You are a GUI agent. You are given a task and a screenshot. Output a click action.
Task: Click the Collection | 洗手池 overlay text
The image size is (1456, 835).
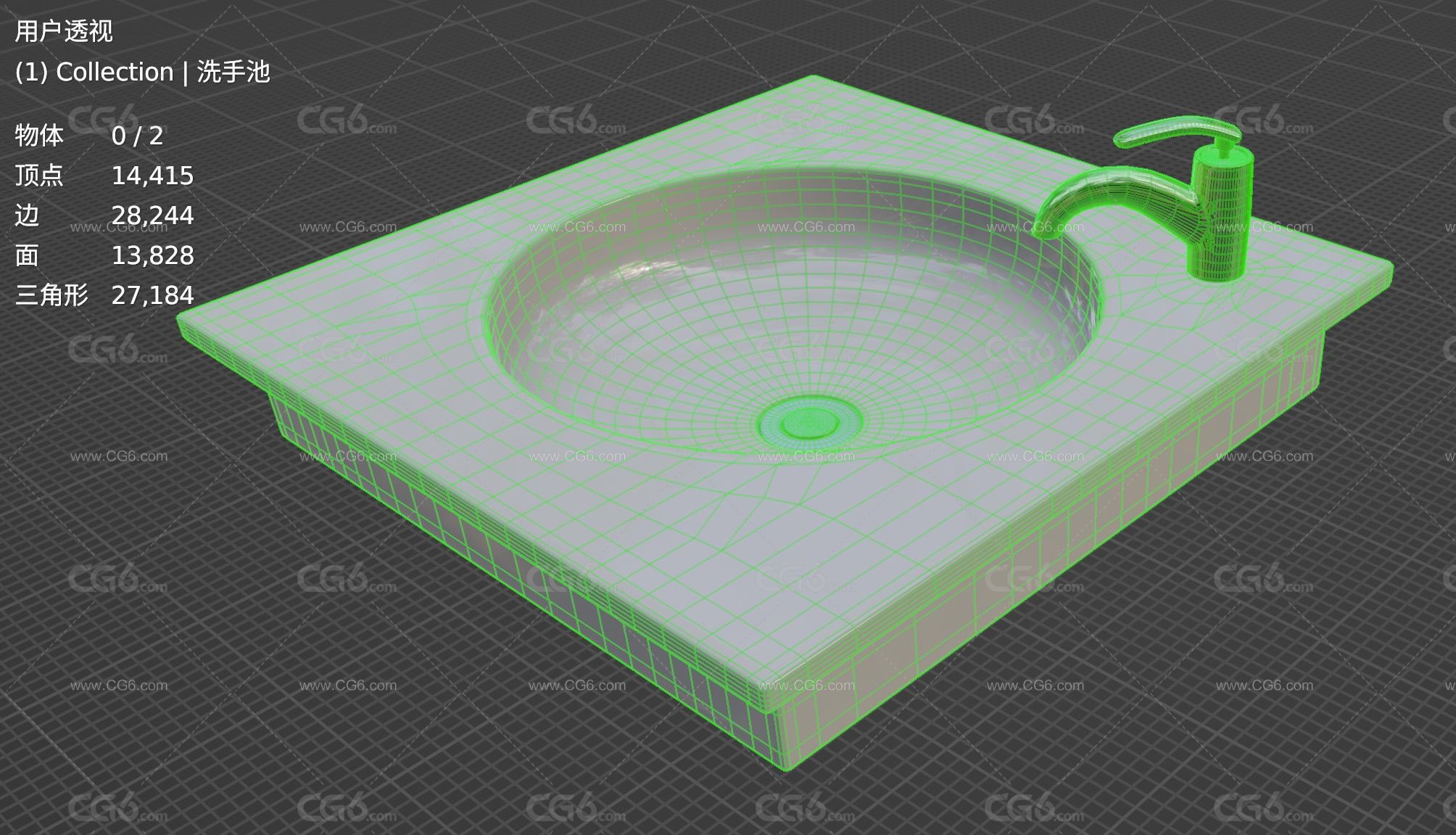click(142, 72)
